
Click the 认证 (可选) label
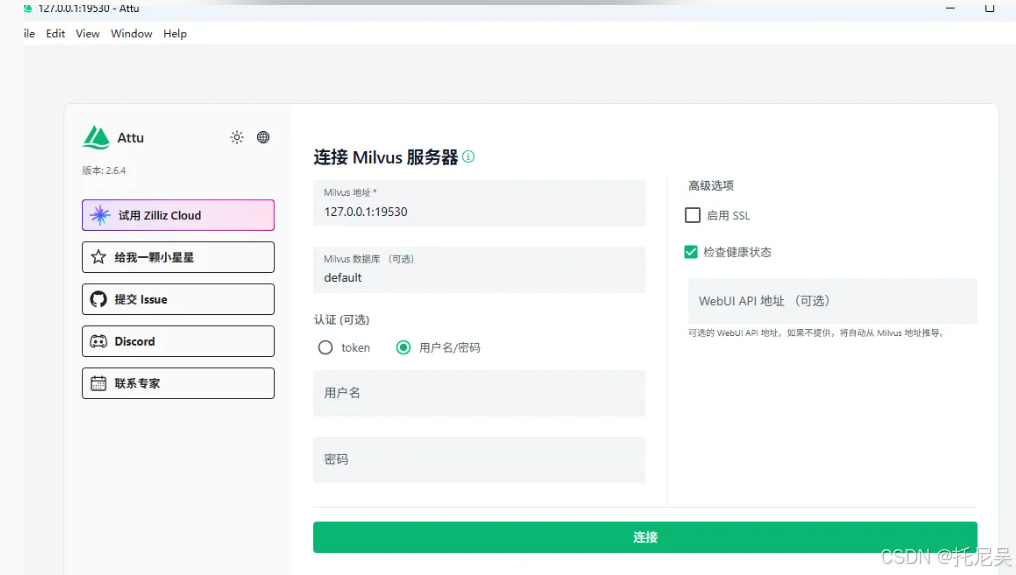coord(341,320)
